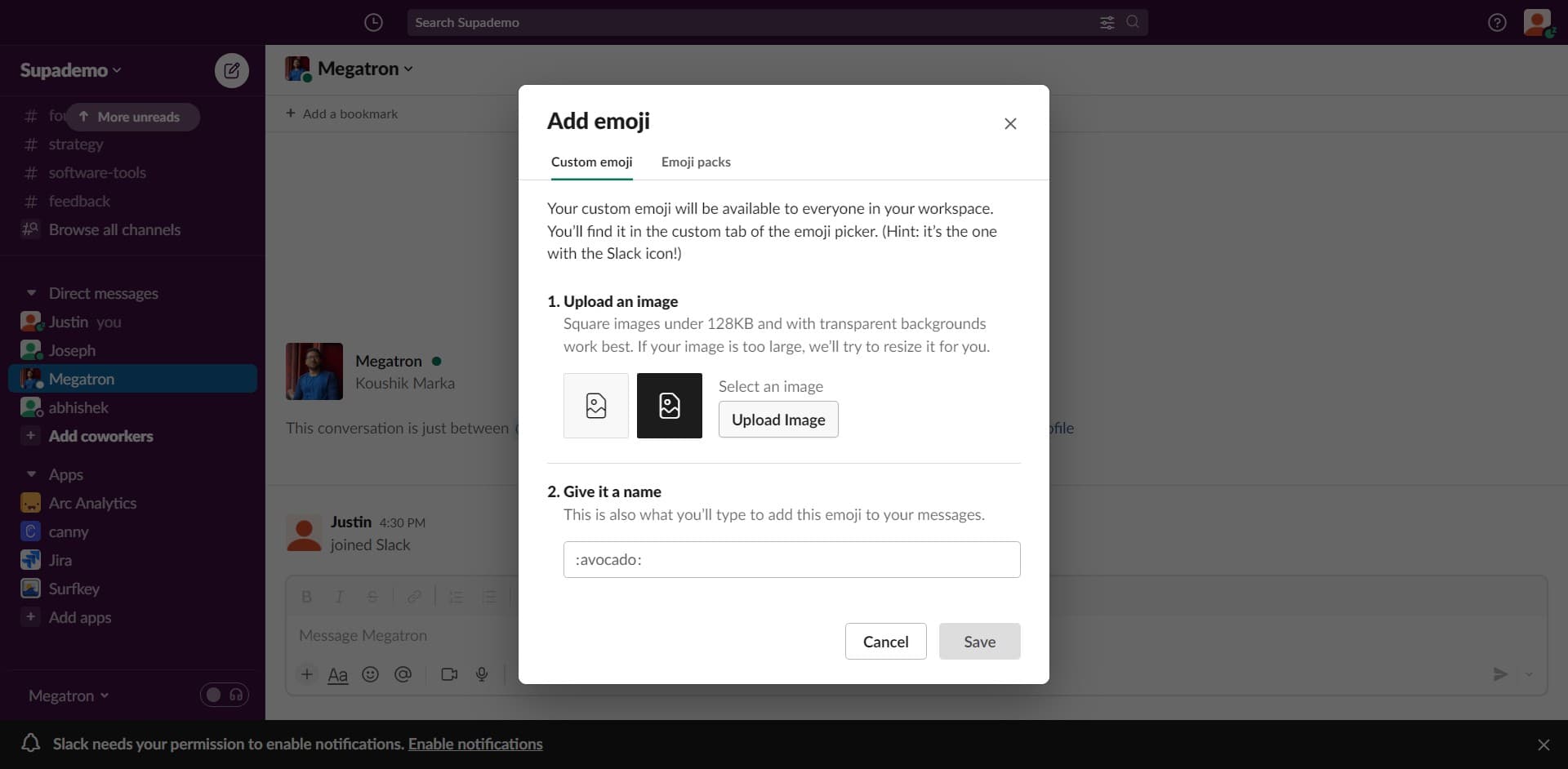The width and height of the screenshot is (1568, 769).
Task: Open the emoji picker icon
Action: 370,675
